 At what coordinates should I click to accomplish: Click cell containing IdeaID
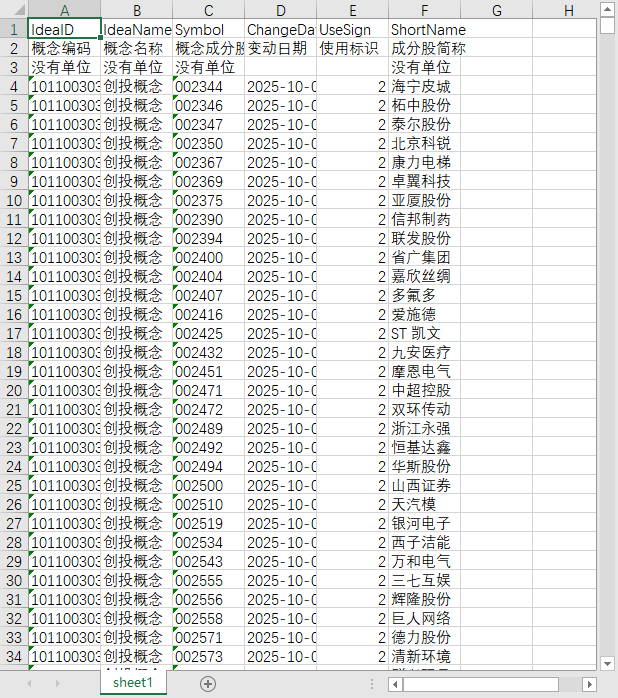coord(65,29)
